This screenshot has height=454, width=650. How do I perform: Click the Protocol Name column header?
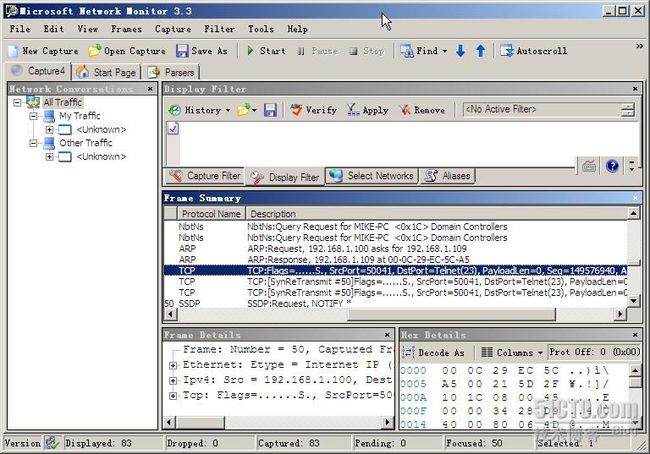pos(211,214)
